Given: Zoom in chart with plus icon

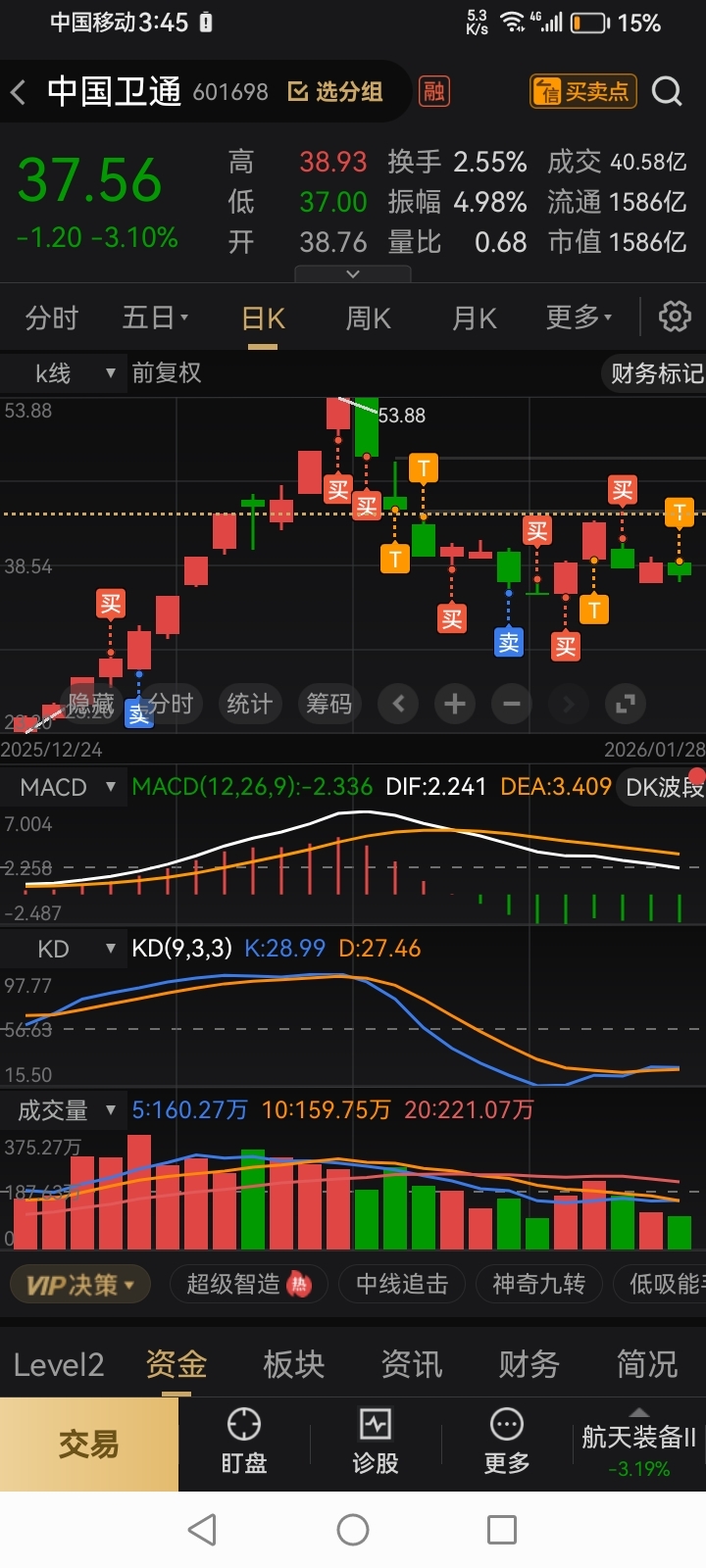Looking at the screenshot, I should click(x=455, y=704).
